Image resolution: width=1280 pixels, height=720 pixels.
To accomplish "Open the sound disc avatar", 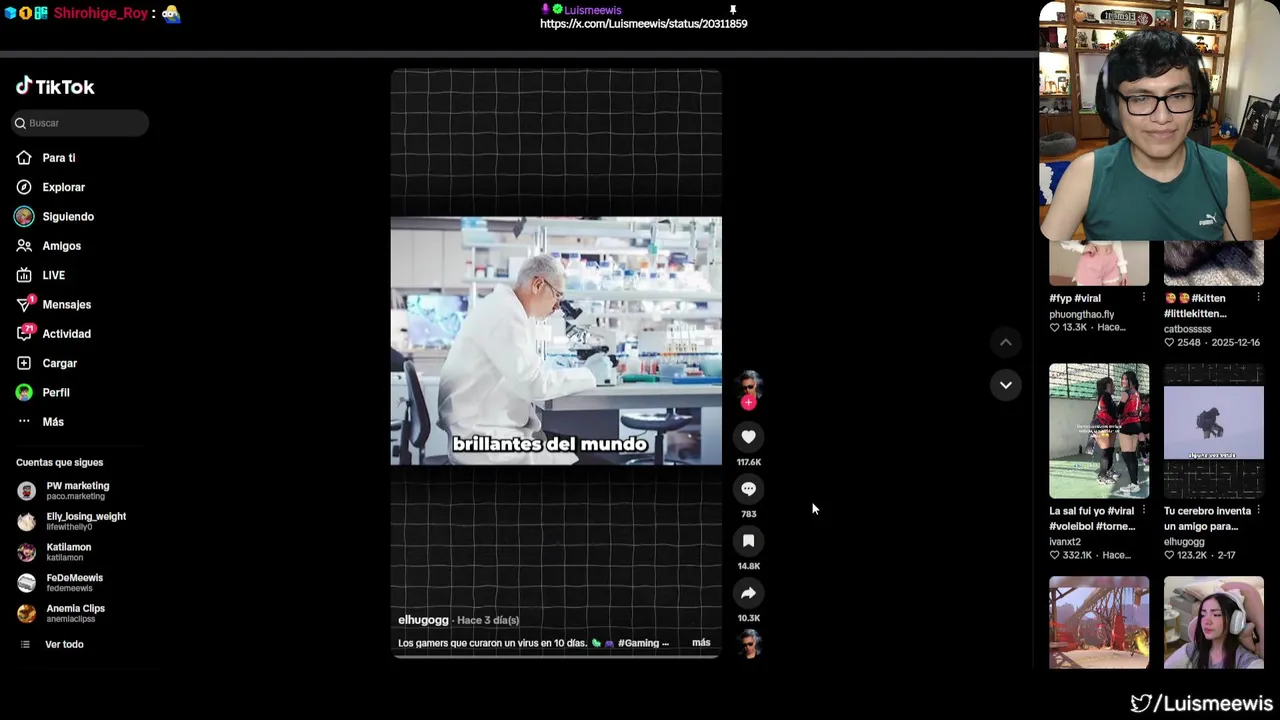I will pyautogui.click(x=748, y=644).
